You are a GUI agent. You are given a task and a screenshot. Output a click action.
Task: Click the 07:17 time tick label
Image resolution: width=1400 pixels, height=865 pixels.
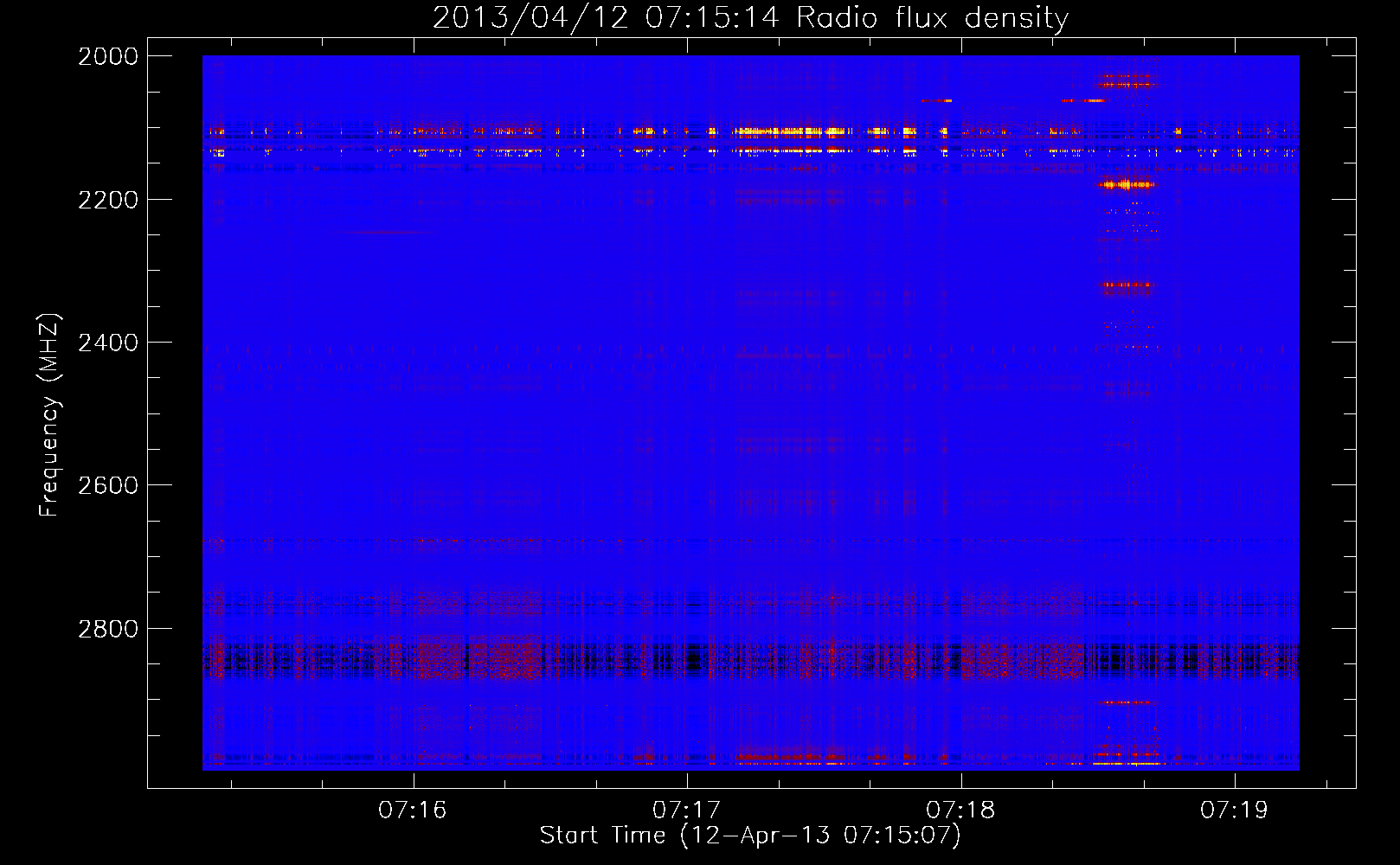pos(687,810)
